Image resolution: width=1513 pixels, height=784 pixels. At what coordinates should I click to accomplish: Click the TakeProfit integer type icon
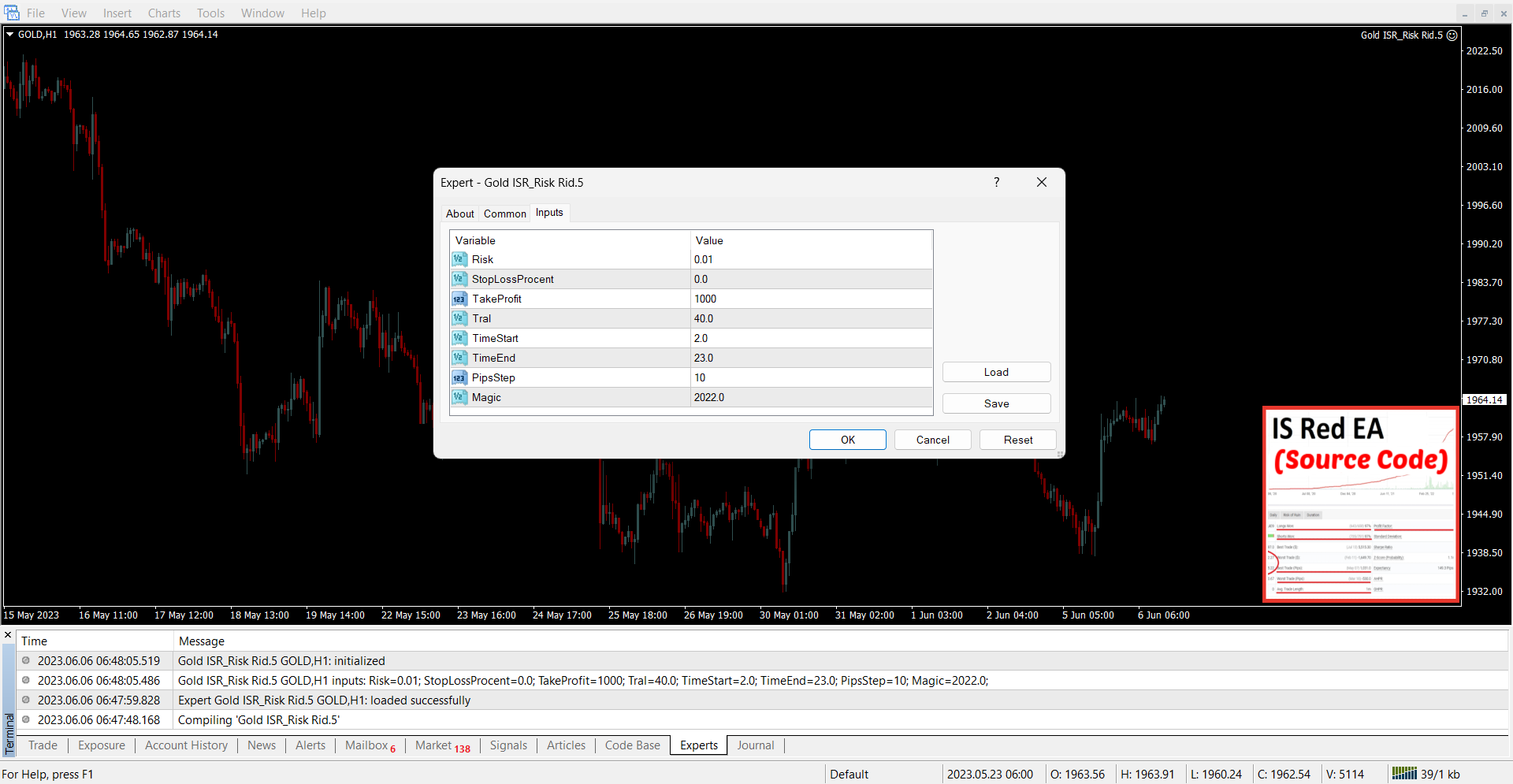[x=459, y=299]
